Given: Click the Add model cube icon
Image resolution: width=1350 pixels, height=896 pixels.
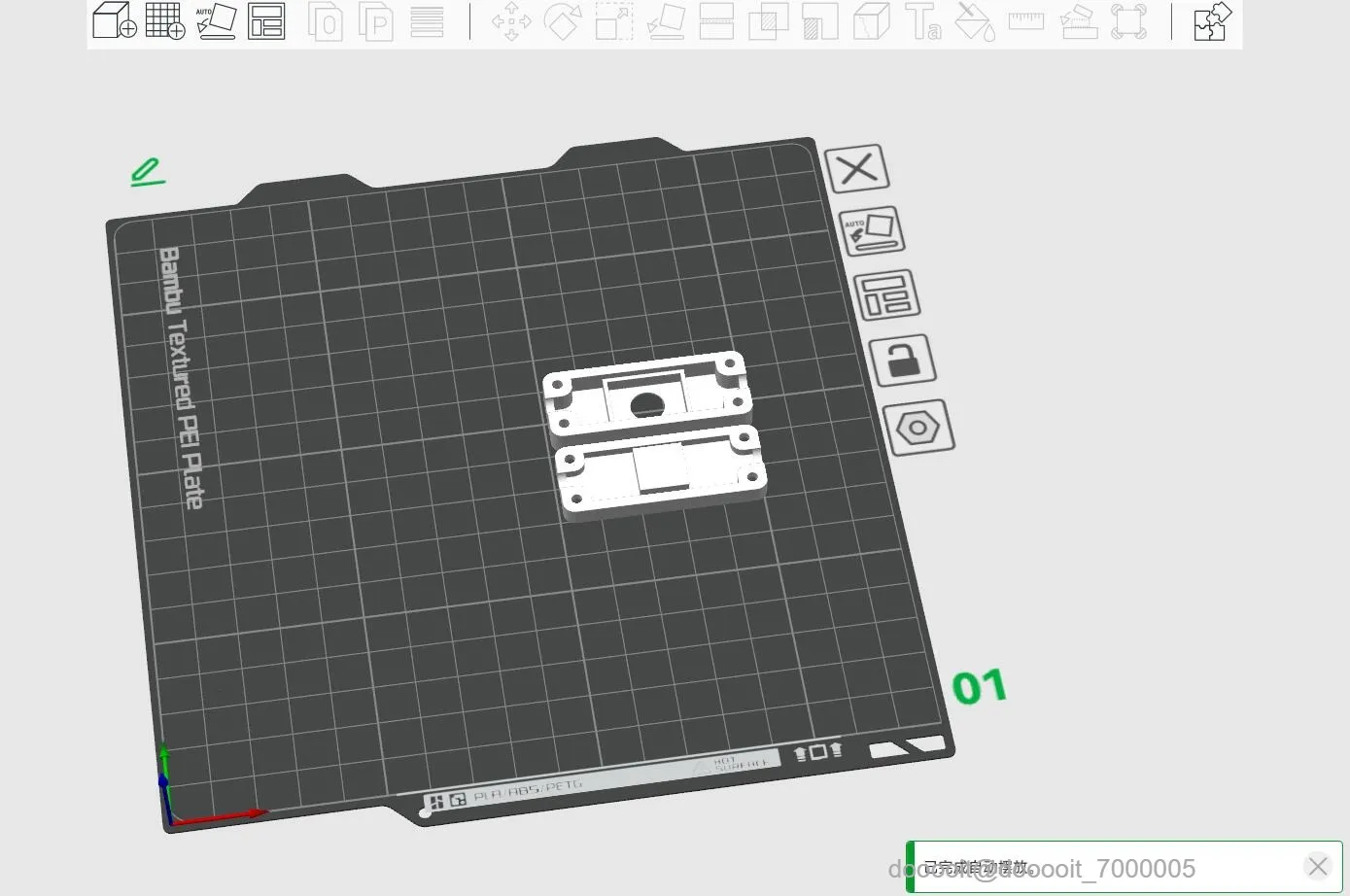Looking at the screenshot, I should 114,20.
